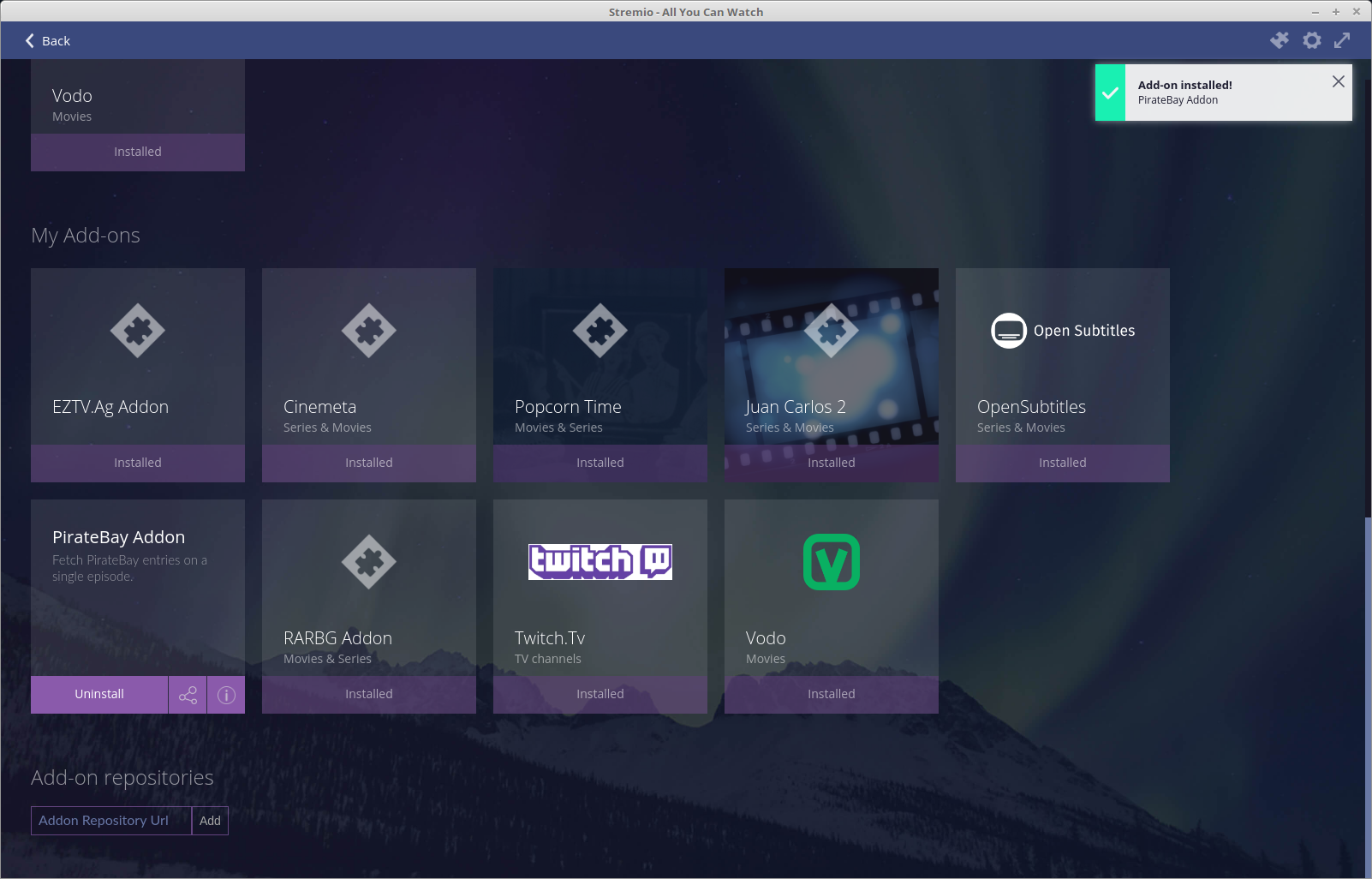This screenshot has width=1372, height=879.
Task: Click Installed on top Vodo card
Action: coord(138,152)
